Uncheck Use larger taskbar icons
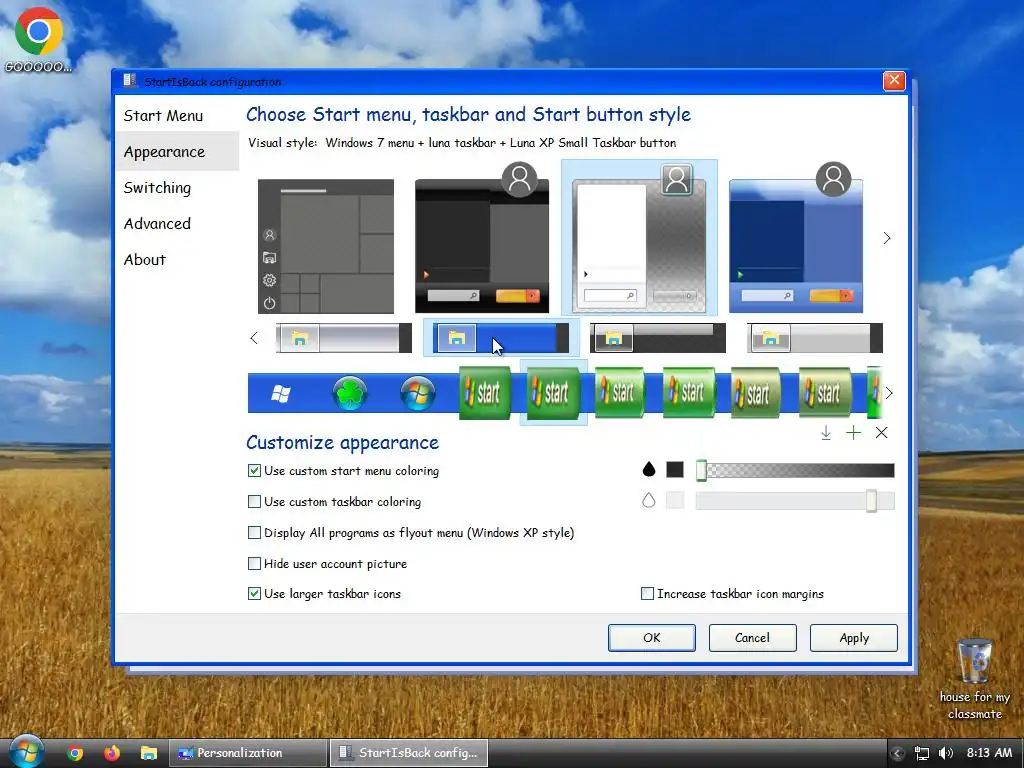This screenshot has width=1024, height=768. pyautogui.click(x=324, y=594)
